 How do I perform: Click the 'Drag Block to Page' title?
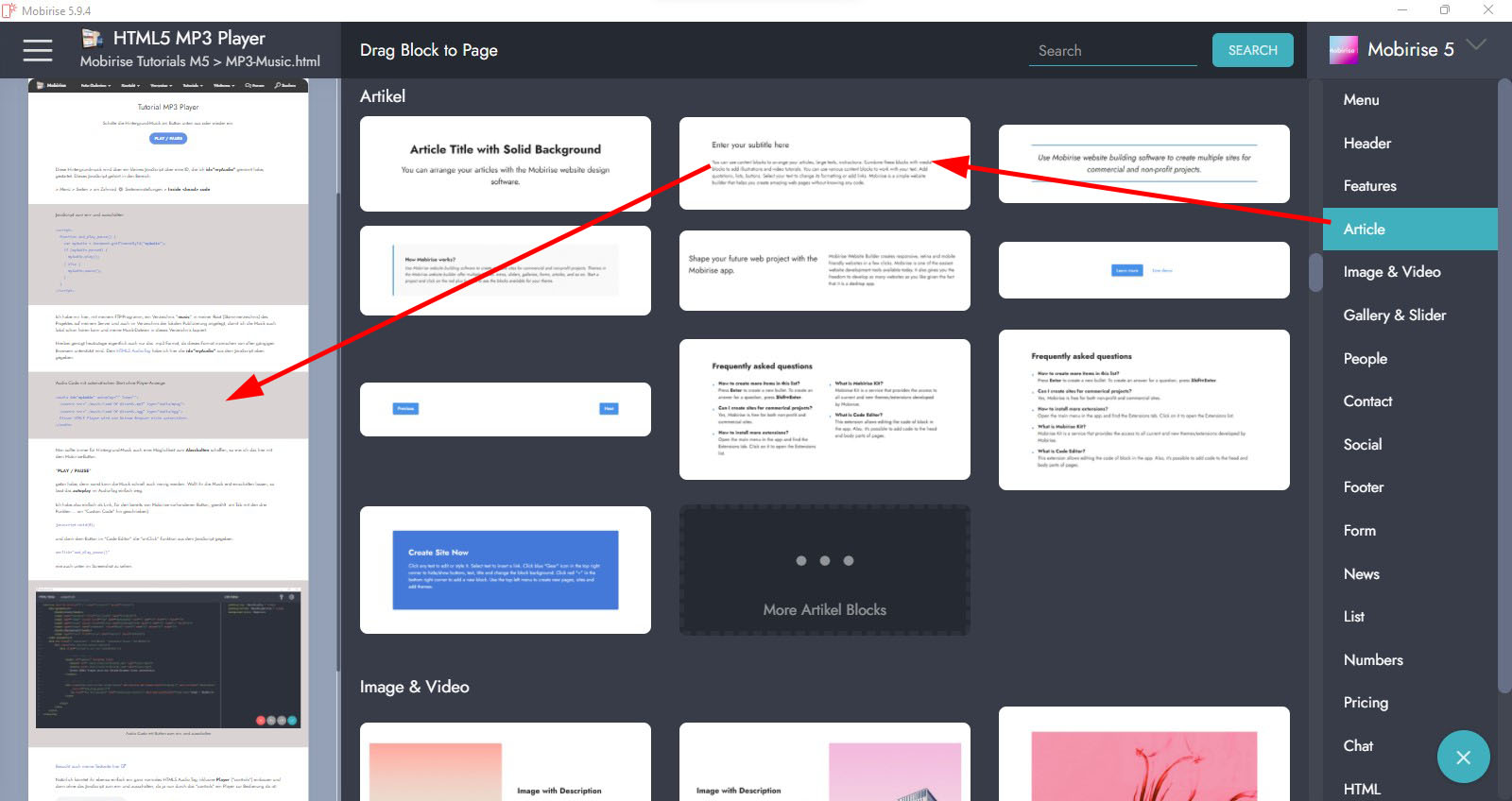point(429,50)
